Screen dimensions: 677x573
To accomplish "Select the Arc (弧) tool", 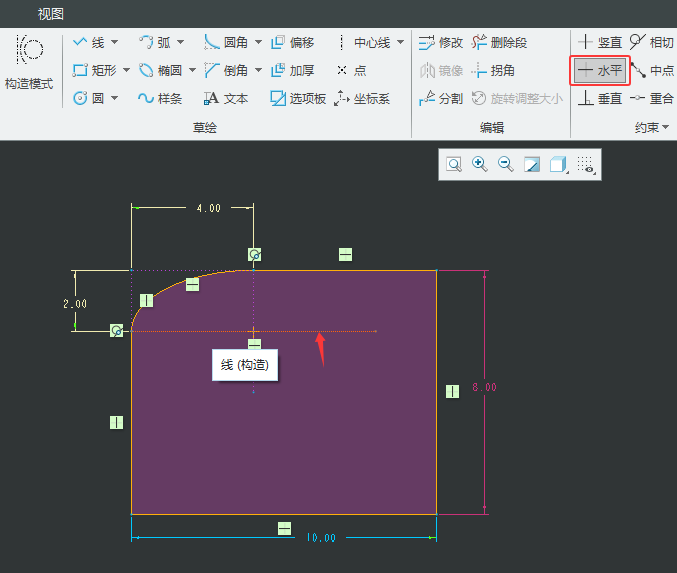I will click(x=155, y=42).
